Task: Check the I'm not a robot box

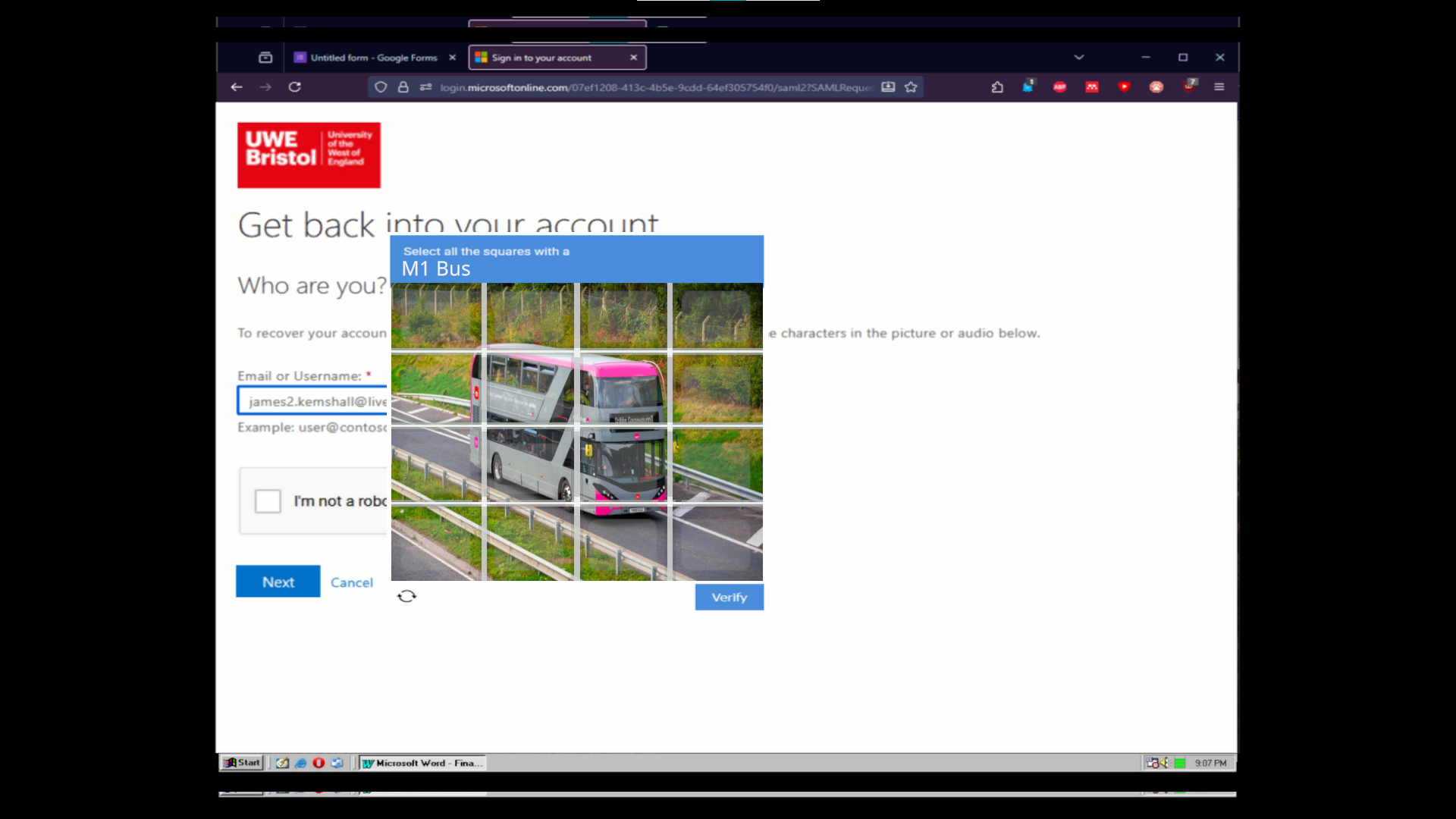Action: [x=268, y=500]
